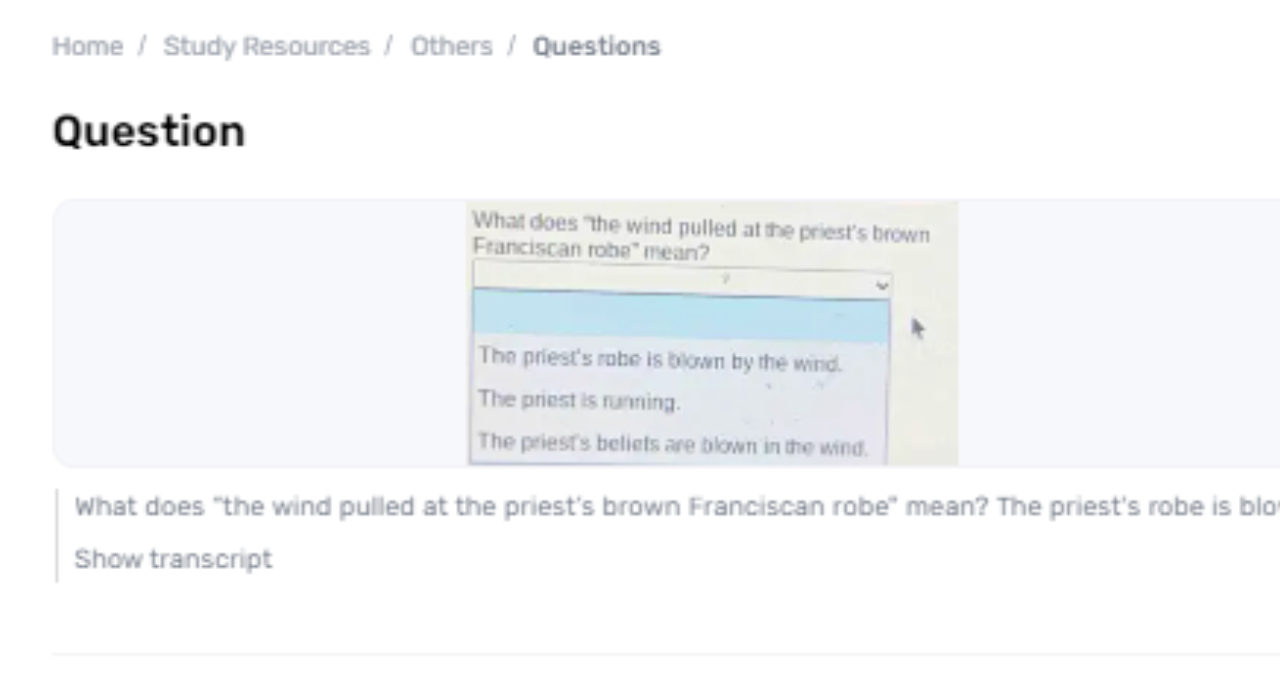
Task: Click the horizontal divider line below the transcript
Action: point(660,655)
